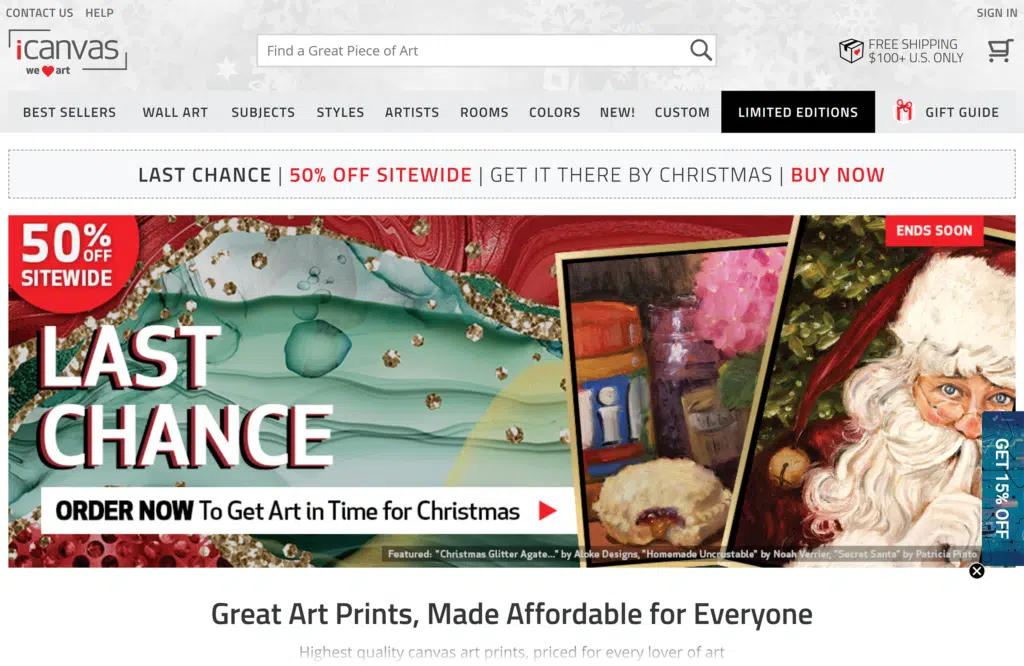Open the shopping cart icon
Screen dimensions: 1024x666
point(999,50)
